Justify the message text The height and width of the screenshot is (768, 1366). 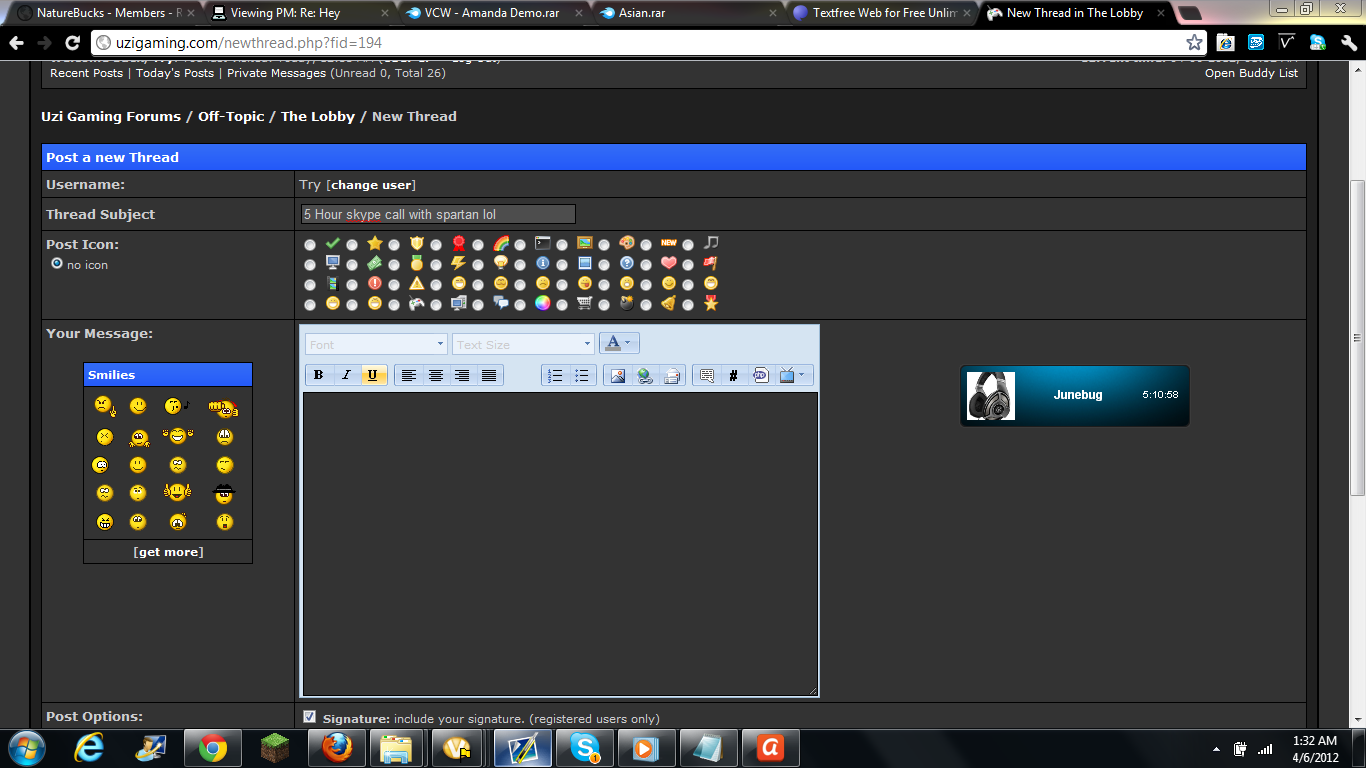pos(489,376)
